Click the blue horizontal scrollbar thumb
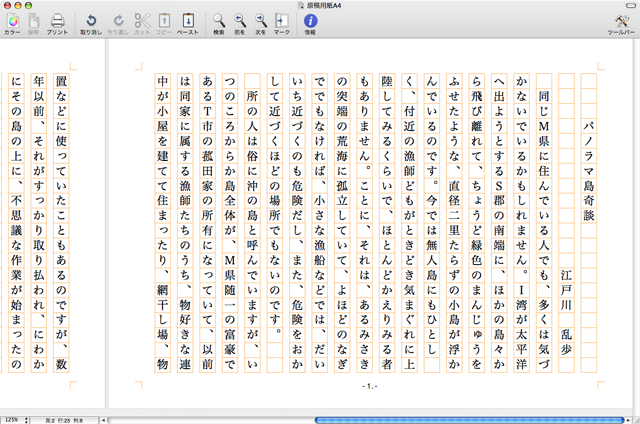 pos(469,420)
